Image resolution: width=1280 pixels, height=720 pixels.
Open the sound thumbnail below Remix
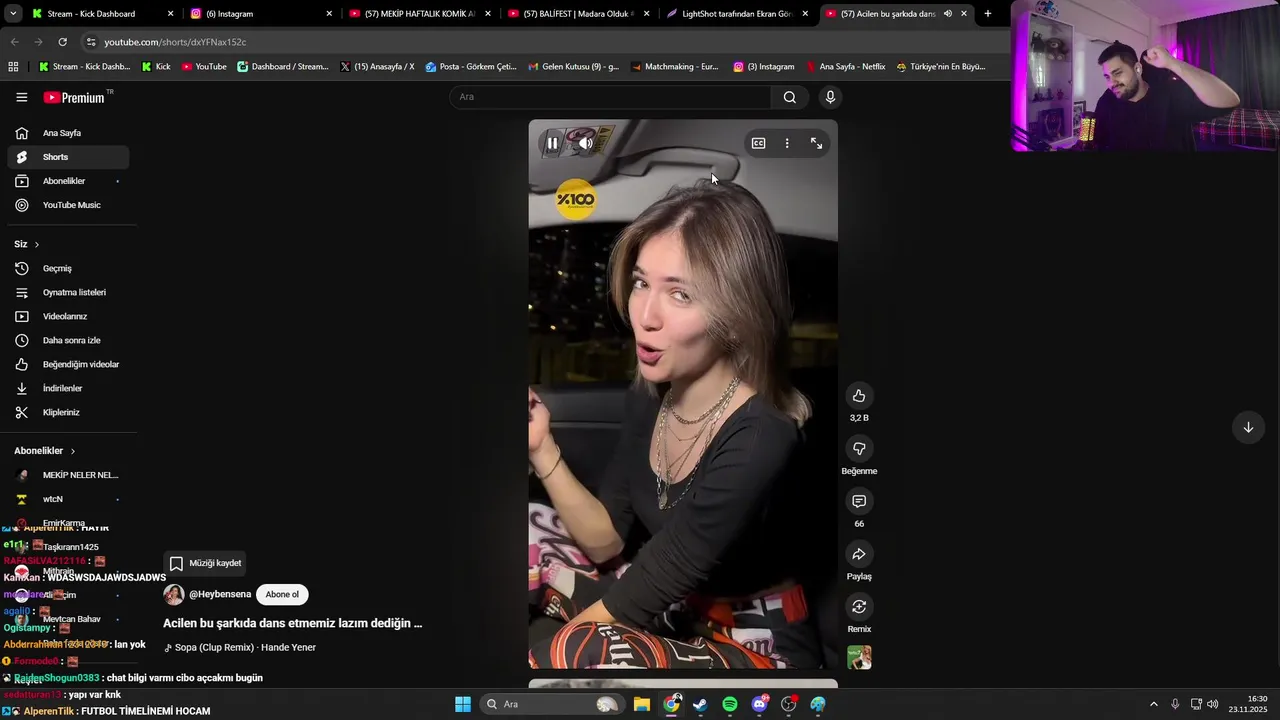point(859,657)
